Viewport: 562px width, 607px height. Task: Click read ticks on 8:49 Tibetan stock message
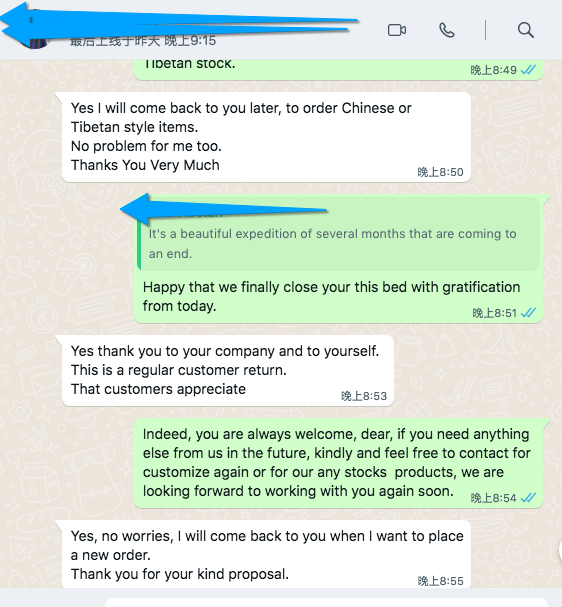pyautogui.click(x=528, y=70)
